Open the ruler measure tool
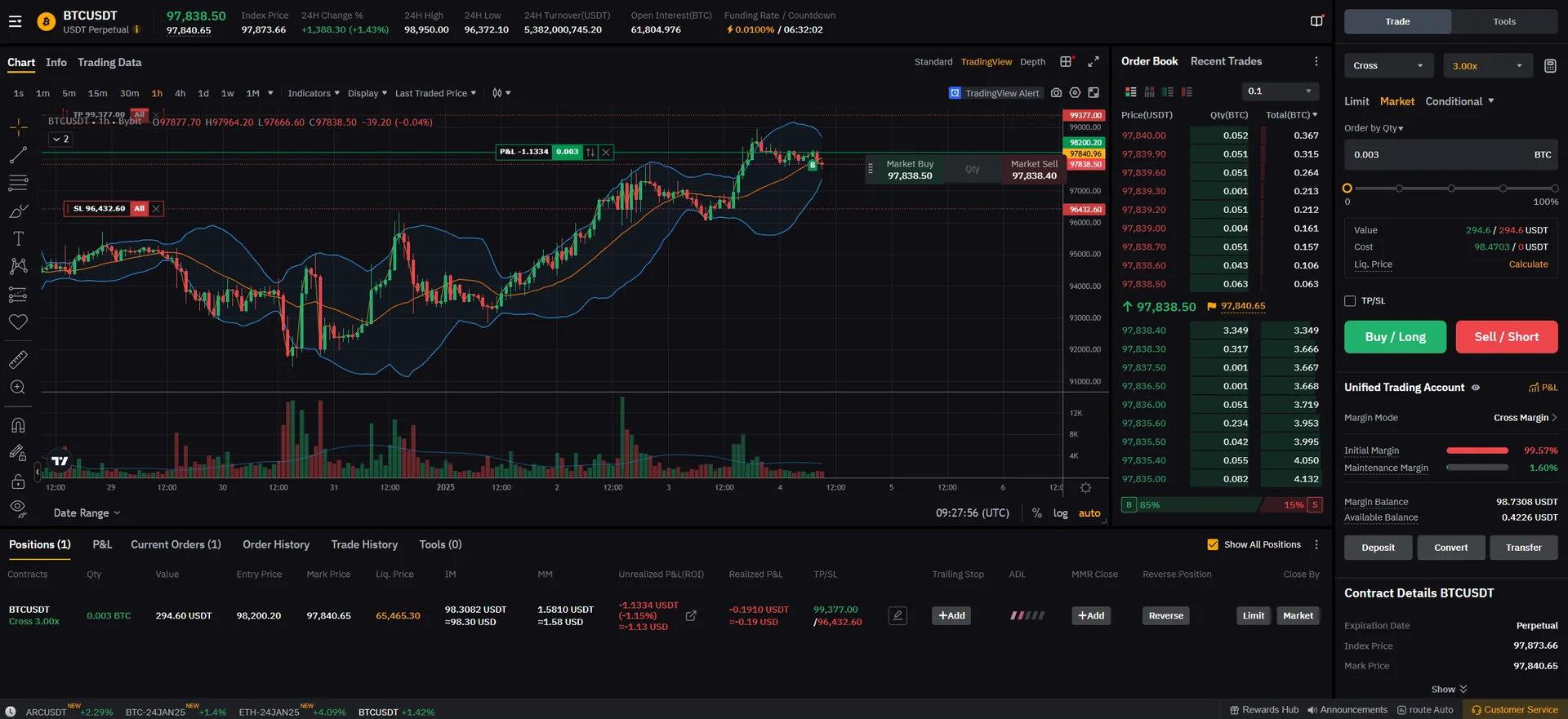Viewport: 1568px width, 719px height. pos(18,359)
